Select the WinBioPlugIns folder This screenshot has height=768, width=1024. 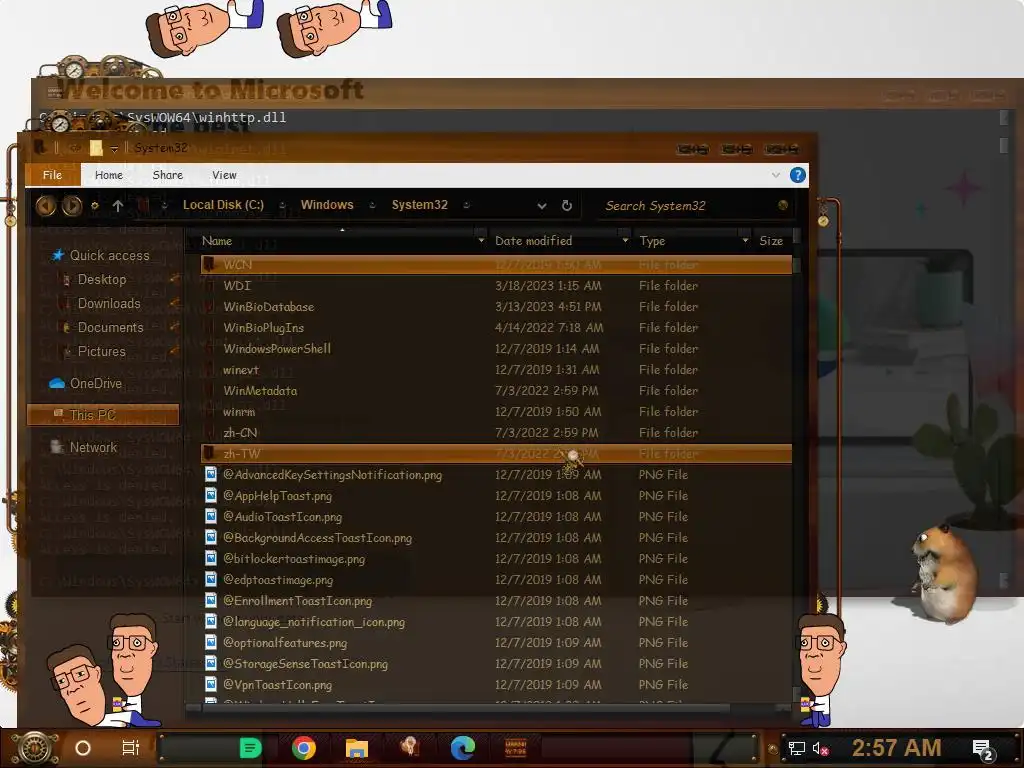[263, 327]
